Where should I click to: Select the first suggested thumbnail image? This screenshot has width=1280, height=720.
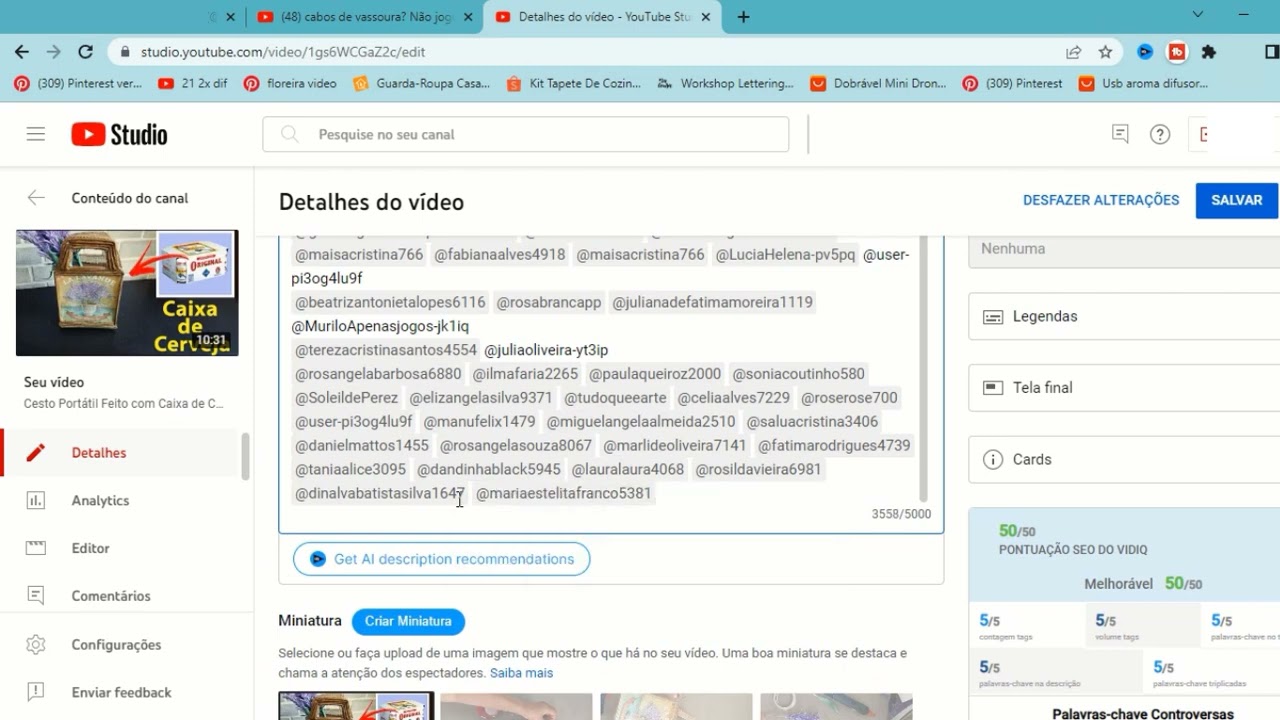pos(356,706)
